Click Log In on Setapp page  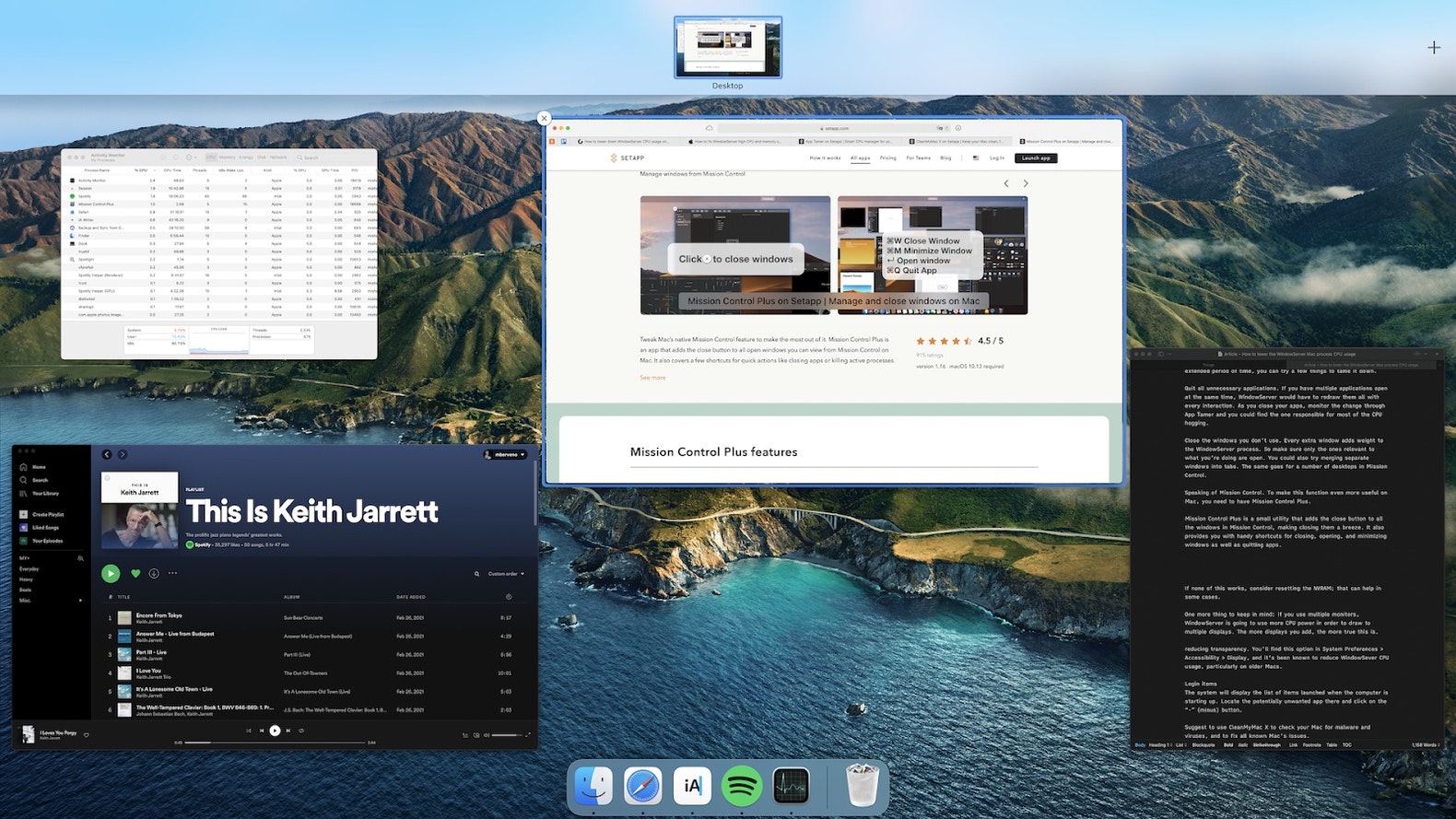click(997, 158)
